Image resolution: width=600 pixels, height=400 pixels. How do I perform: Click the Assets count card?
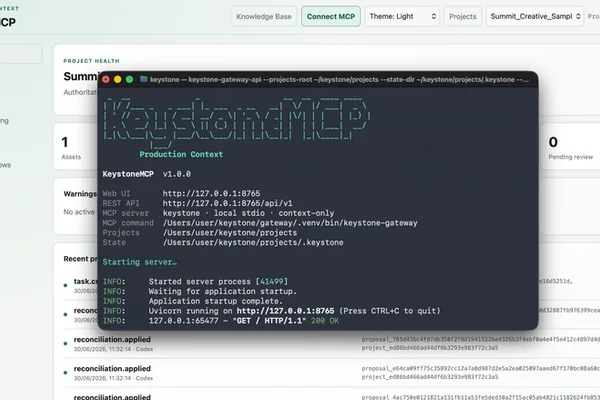pos(76,146)
